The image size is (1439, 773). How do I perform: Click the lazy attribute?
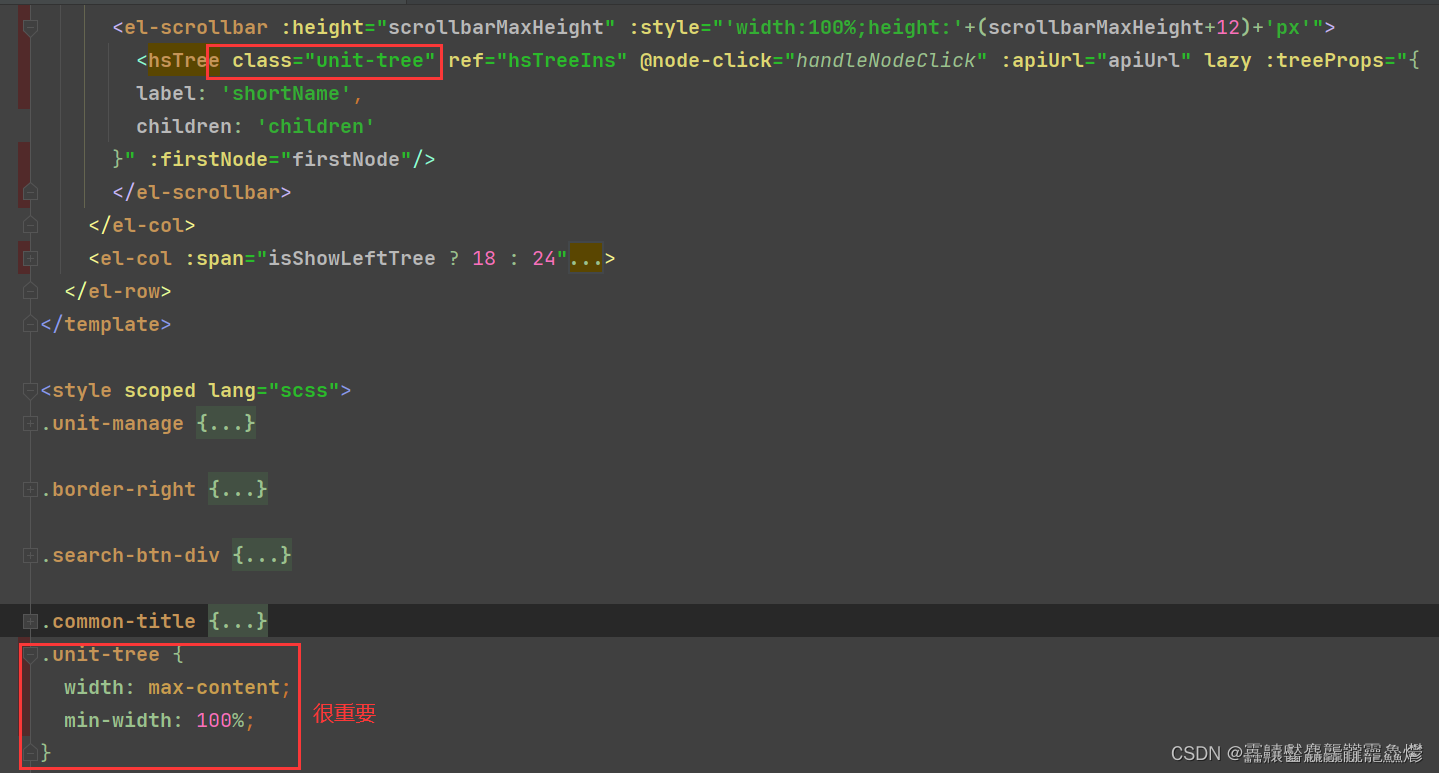(x=1228, y=61)
